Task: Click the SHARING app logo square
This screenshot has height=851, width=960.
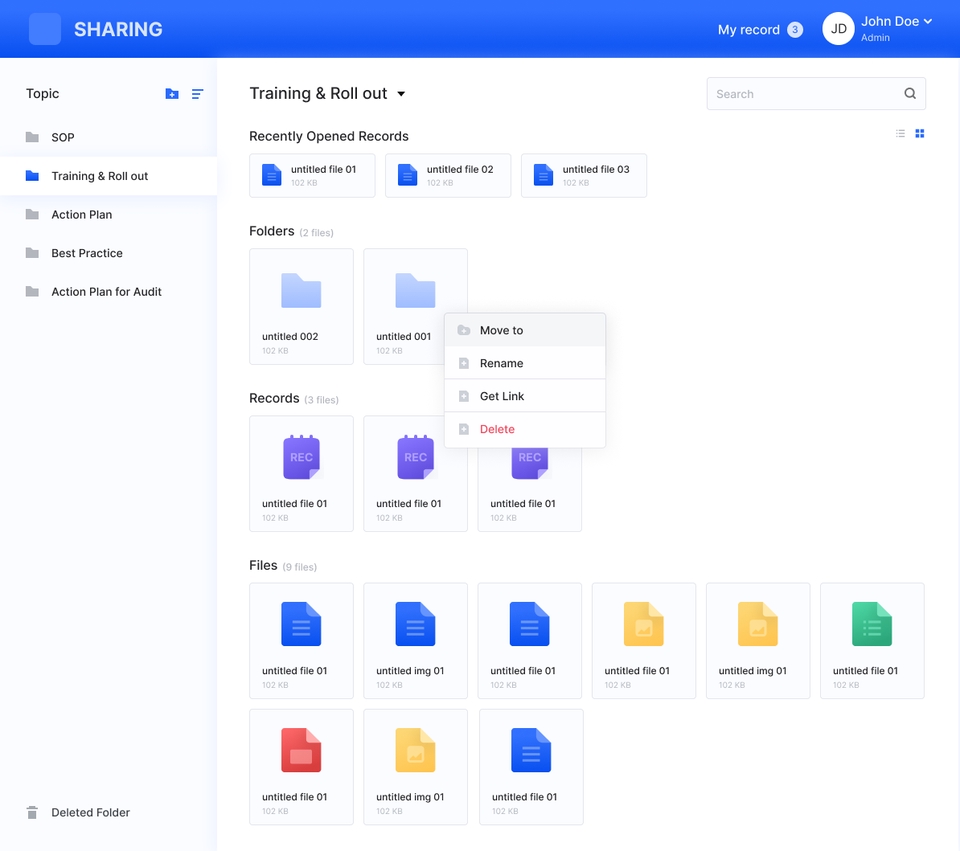Action: pos(45,29)
